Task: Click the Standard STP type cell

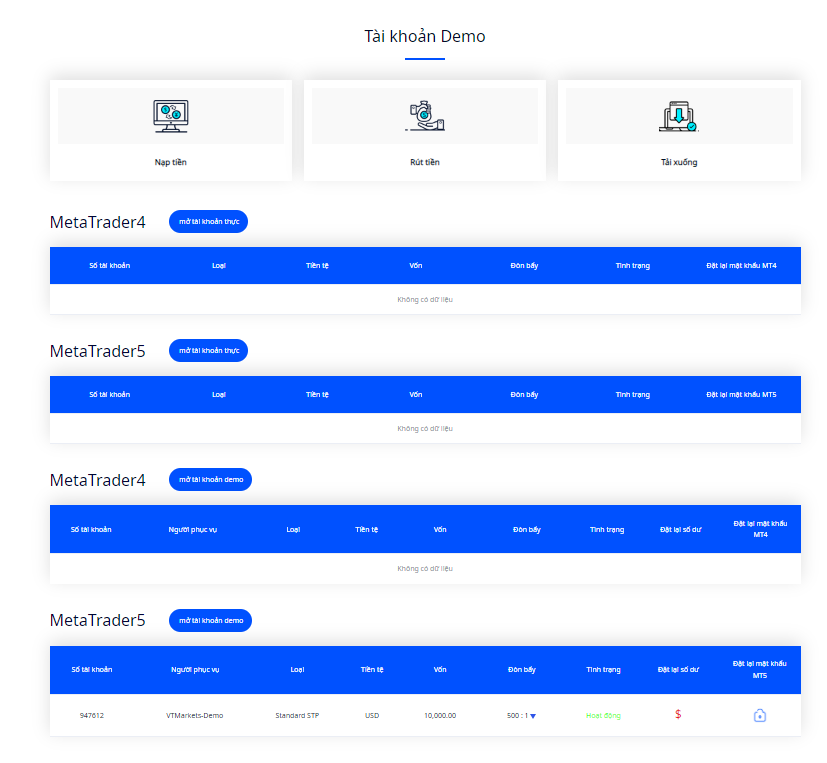Action: click(x=297, y=716)
